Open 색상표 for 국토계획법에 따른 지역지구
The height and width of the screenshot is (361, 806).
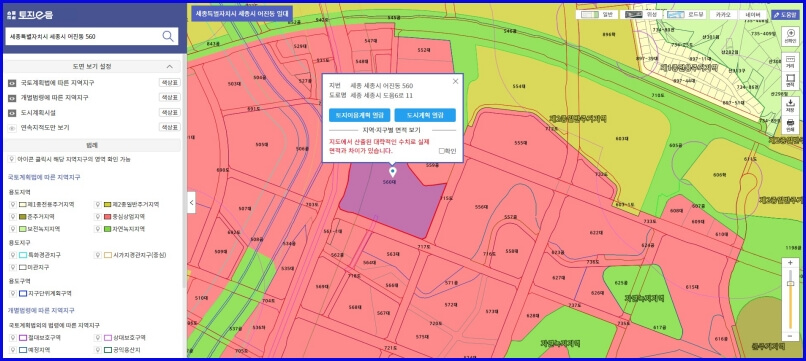click(169, 83)
